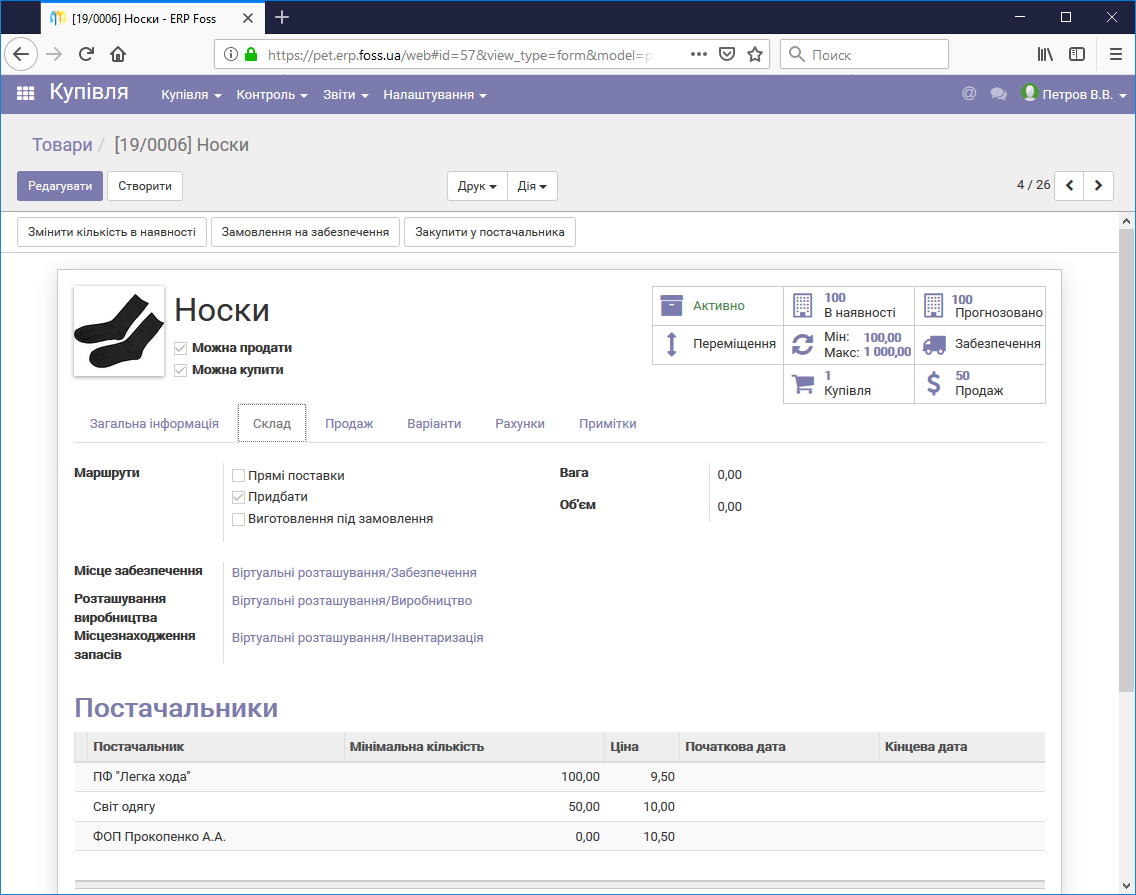Click browser forward arrow
Viewport: 1136px width, 895px height.
[54, 54]
